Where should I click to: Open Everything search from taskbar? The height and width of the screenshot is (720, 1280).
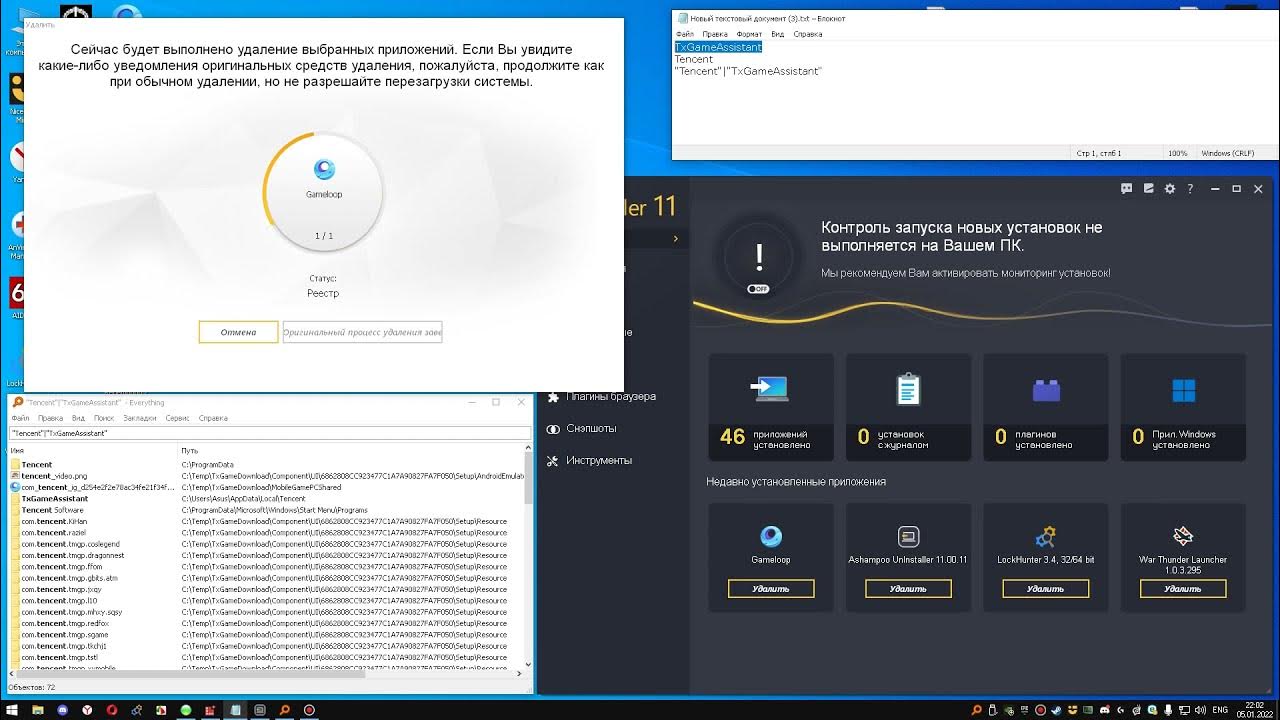point(285,710)
